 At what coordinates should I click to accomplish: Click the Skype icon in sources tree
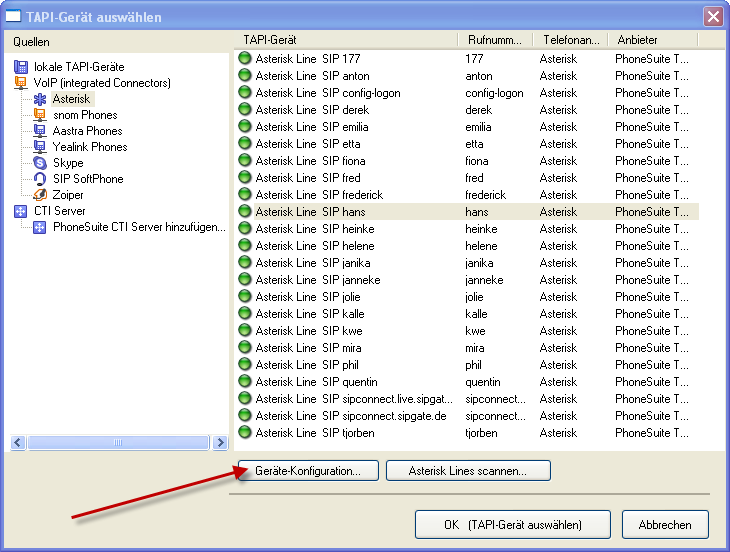(x=40, y=163)
